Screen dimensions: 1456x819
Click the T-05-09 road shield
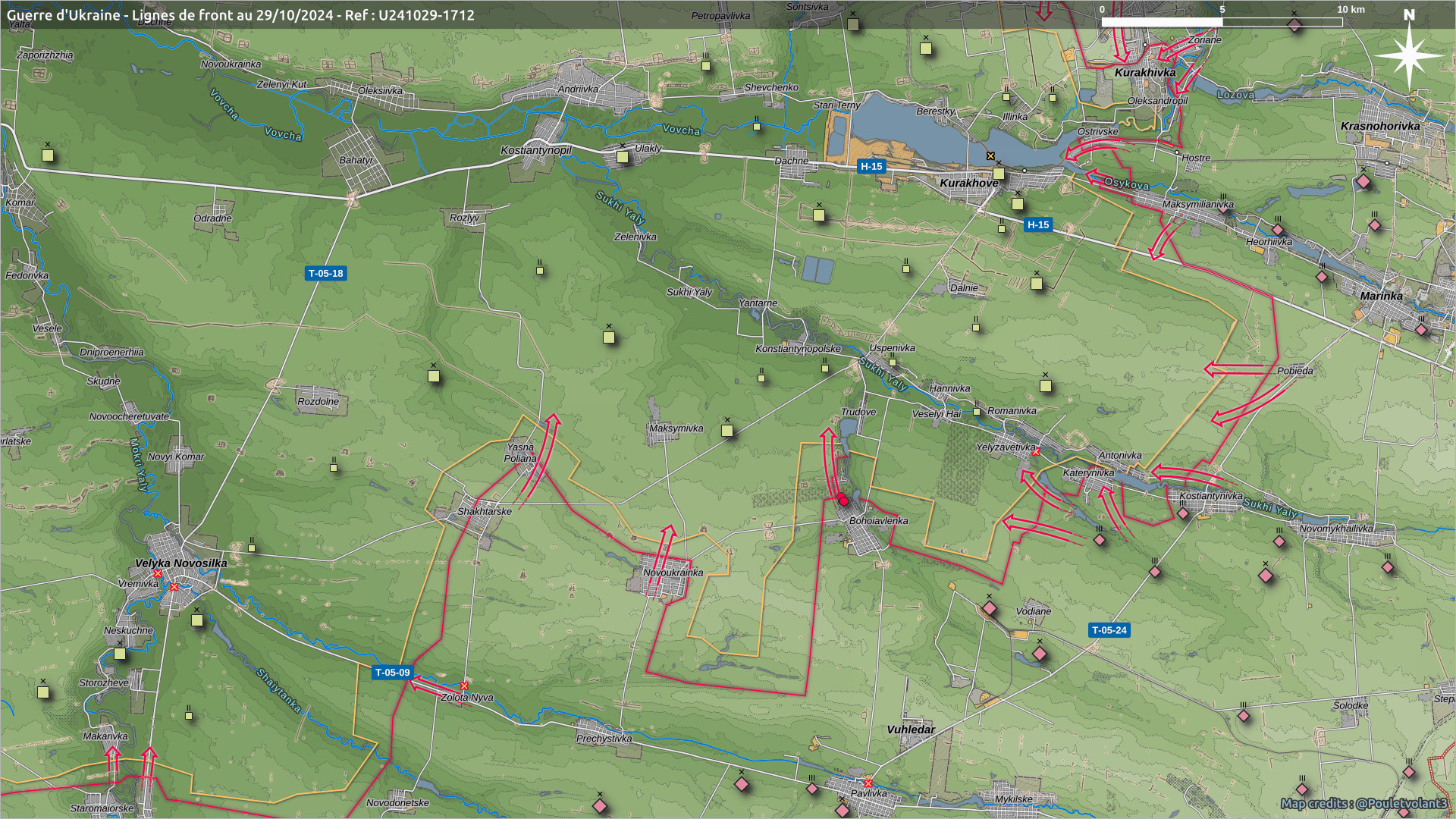(392, 673)
